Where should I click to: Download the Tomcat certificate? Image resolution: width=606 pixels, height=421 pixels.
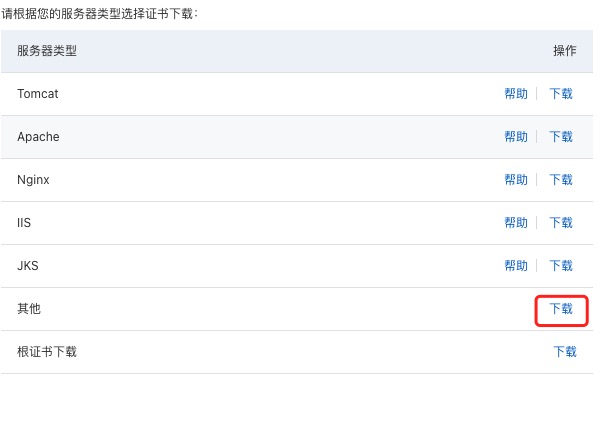pos(561,94)
